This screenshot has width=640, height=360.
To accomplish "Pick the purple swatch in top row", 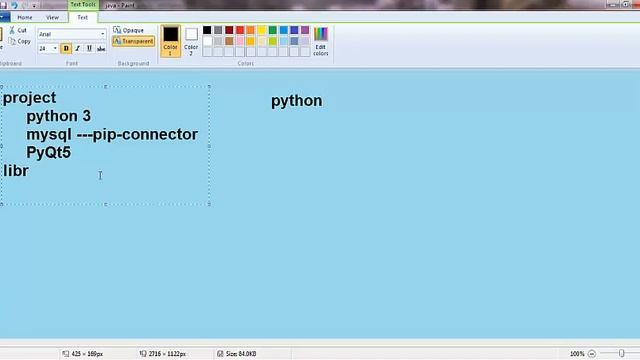I will (305, 30).
